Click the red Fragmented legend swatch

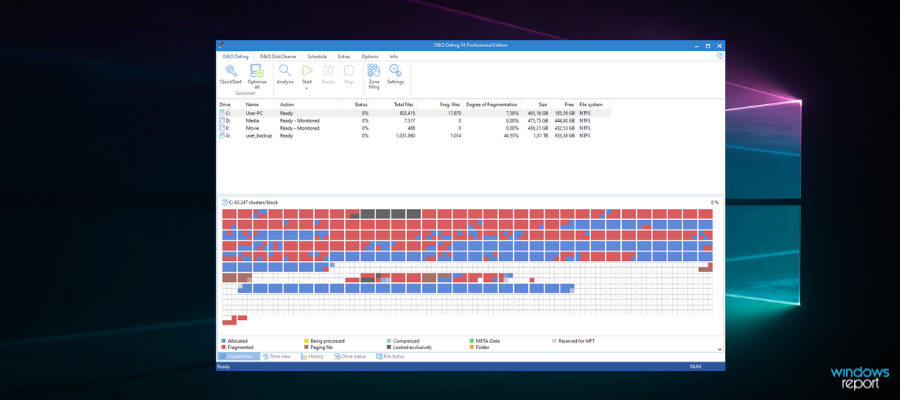[224, 348]
